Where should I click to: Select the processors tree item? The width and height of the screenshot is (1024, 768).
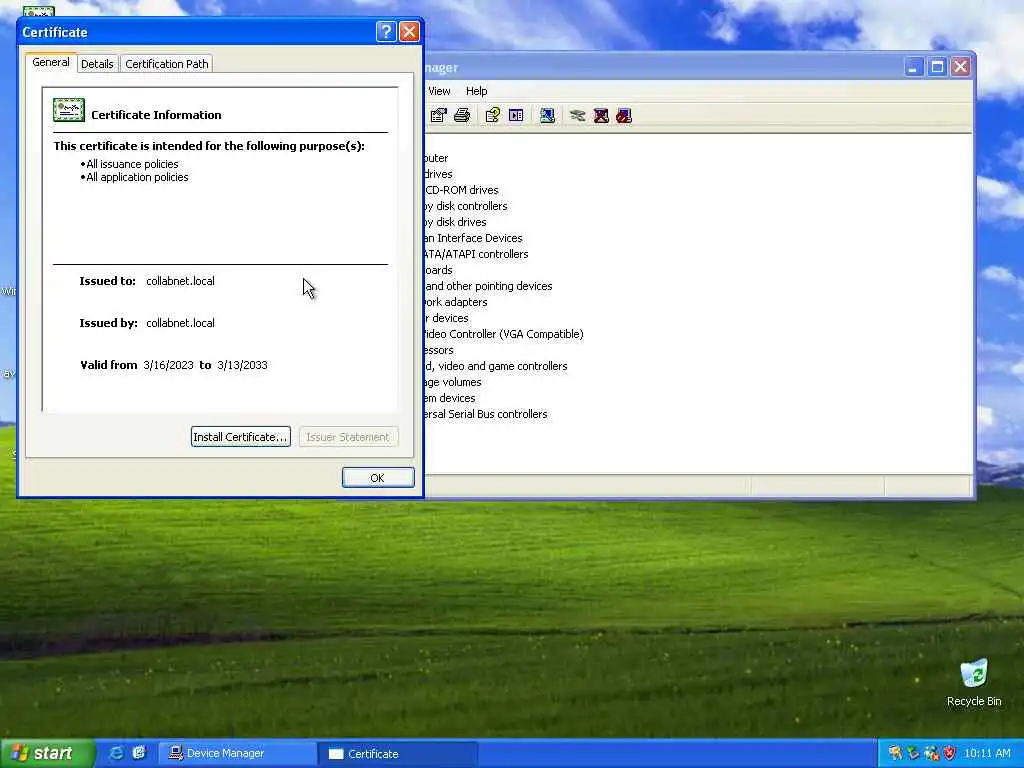[439, 350]
